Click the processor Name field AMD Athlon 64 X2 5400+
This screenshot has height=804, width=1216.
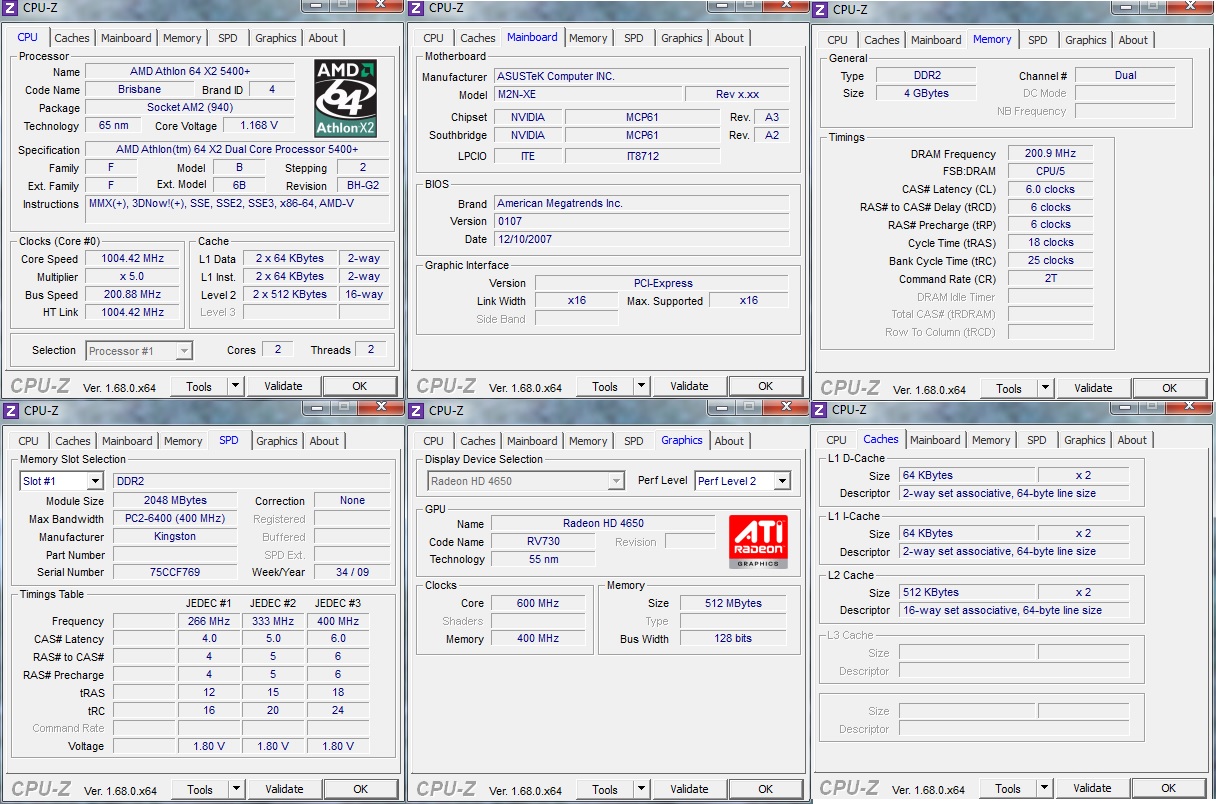click(x=190, y=72)
